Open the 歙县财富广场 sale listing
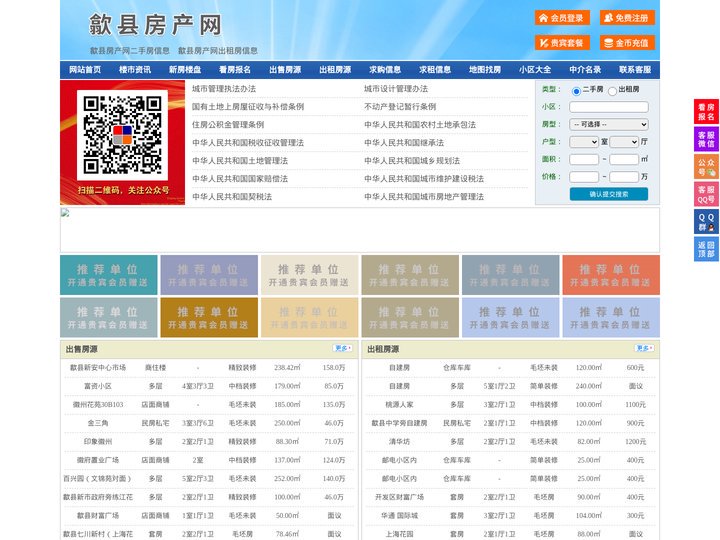 pos(98,516)
